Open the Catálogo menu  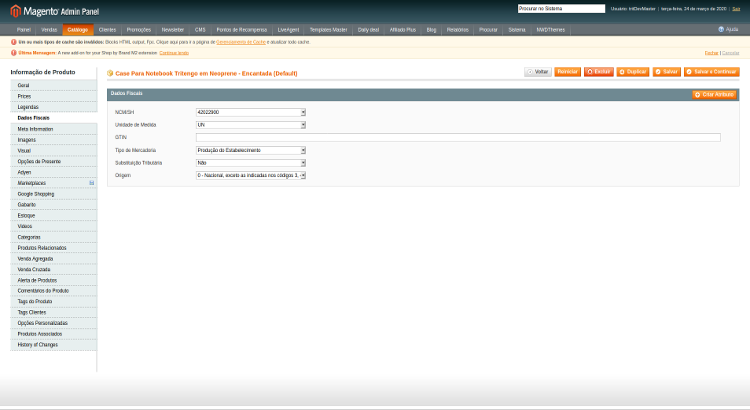(77, 30)
